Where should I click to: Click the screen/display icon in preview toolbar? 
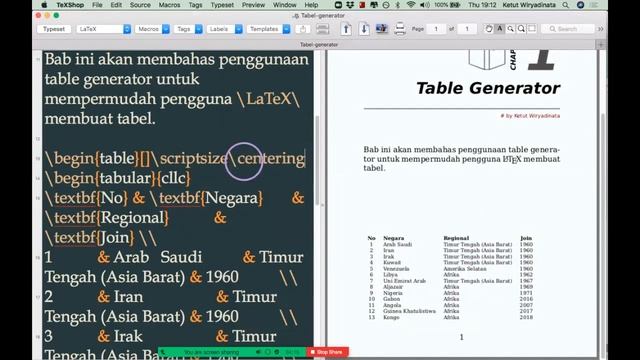point(382,29)
